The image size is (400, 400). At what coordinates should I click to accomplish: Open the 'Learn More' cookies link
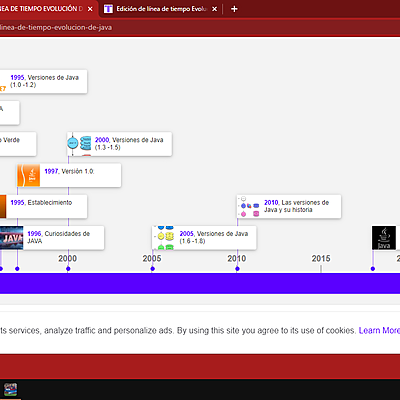[x=379, y=330]
